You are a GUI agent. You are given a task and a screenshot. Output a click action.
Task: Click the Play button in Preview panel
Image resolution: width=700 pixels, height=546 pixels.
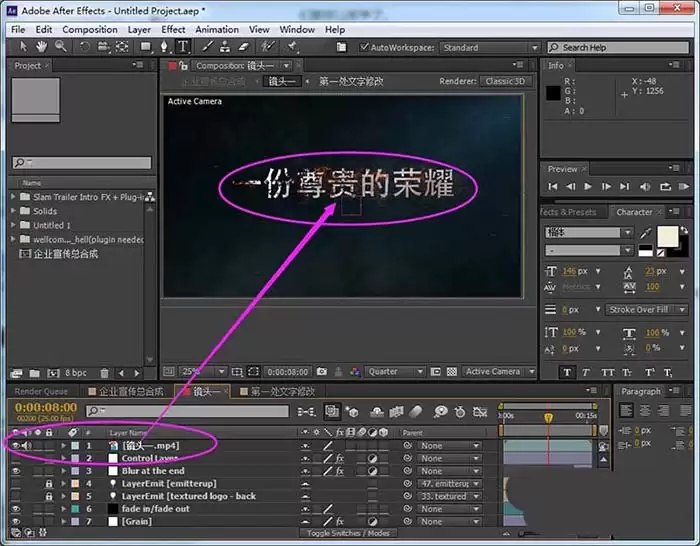click(x=588, y=187)
